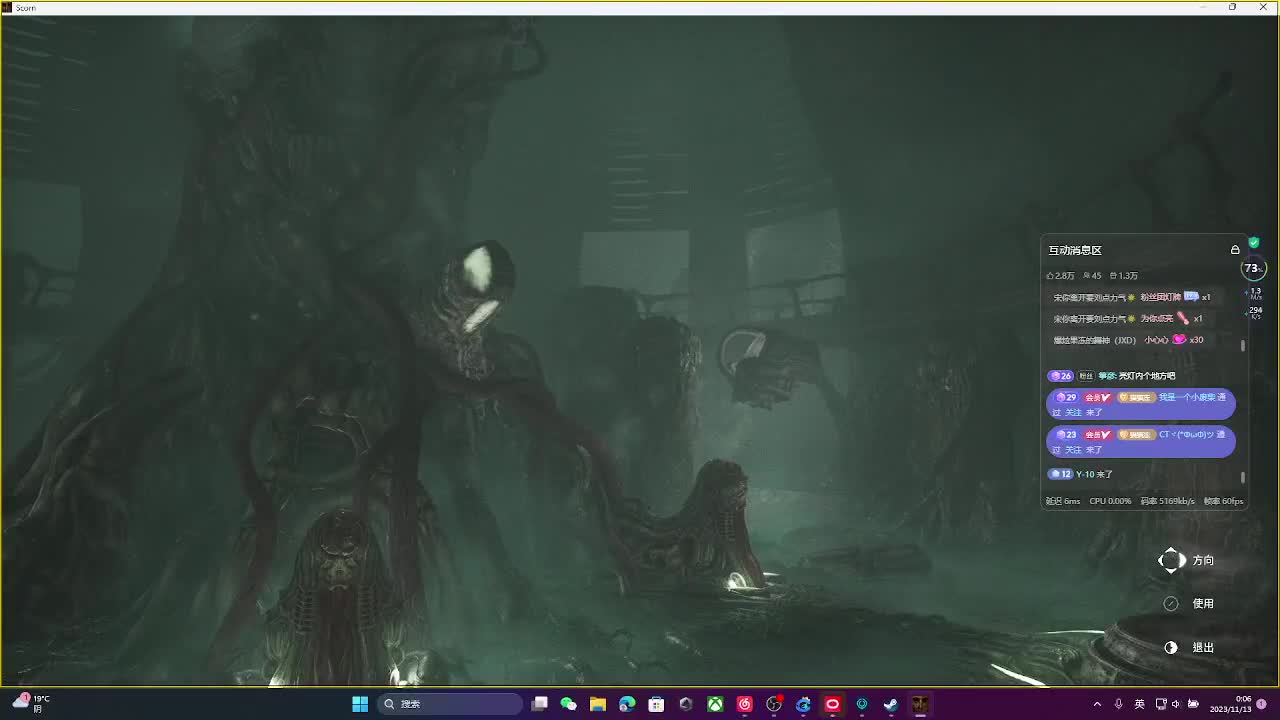Click the 方向 direction control icon
Image resolution: width=1280 pixels, height=720 pixels.
(1171, 561)
